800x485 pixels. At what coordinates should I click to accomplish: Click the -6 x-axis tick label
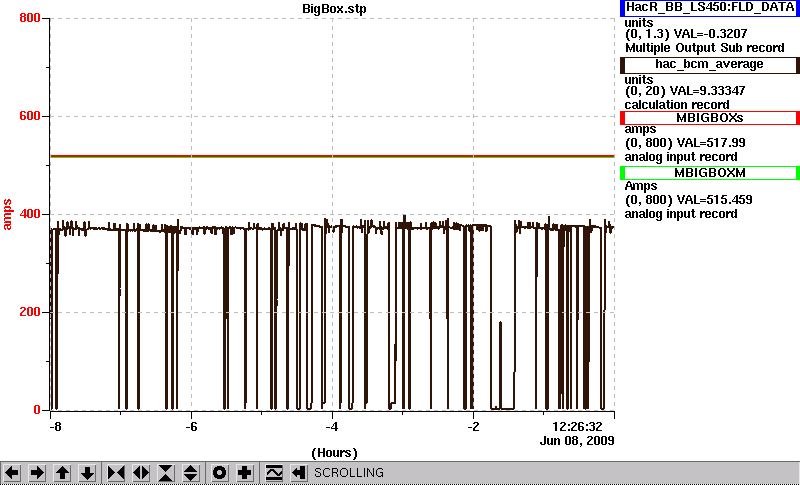coord(191,426)
